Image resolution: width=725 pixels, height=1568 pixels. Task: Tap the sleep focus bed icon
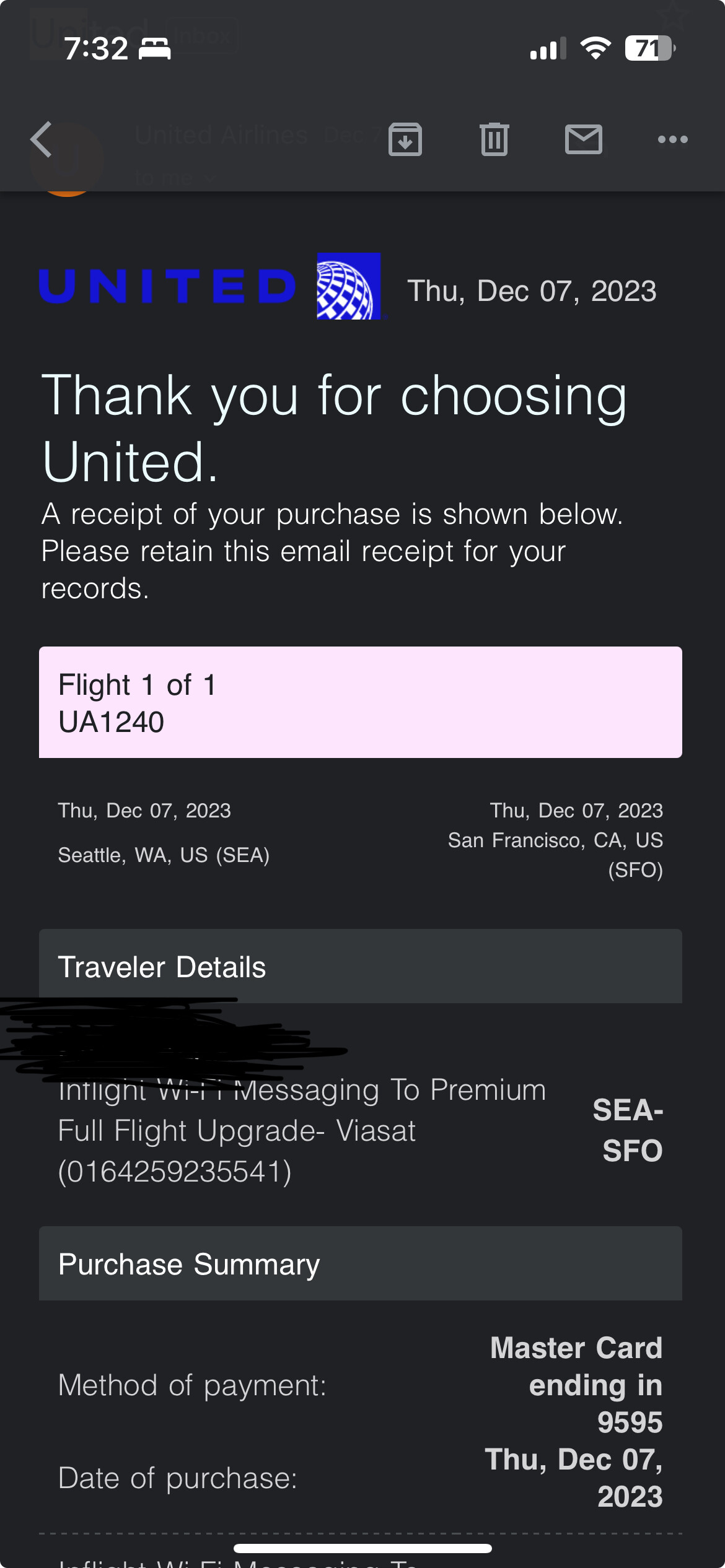tap(154, 48)
